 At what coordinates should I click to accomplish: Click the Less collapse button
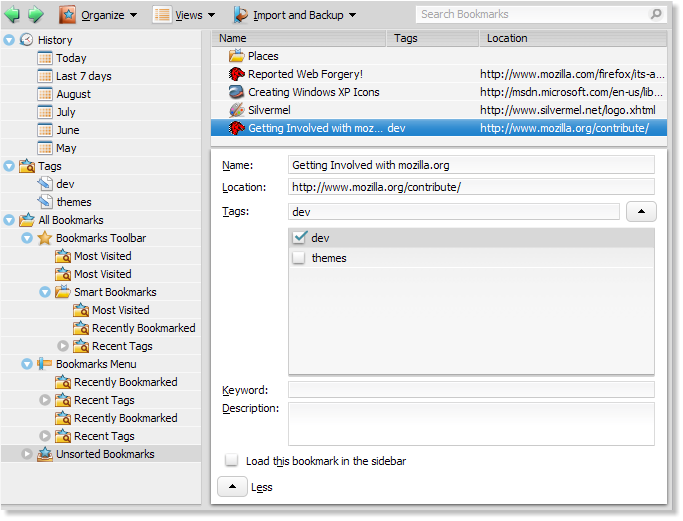point(232,487)
